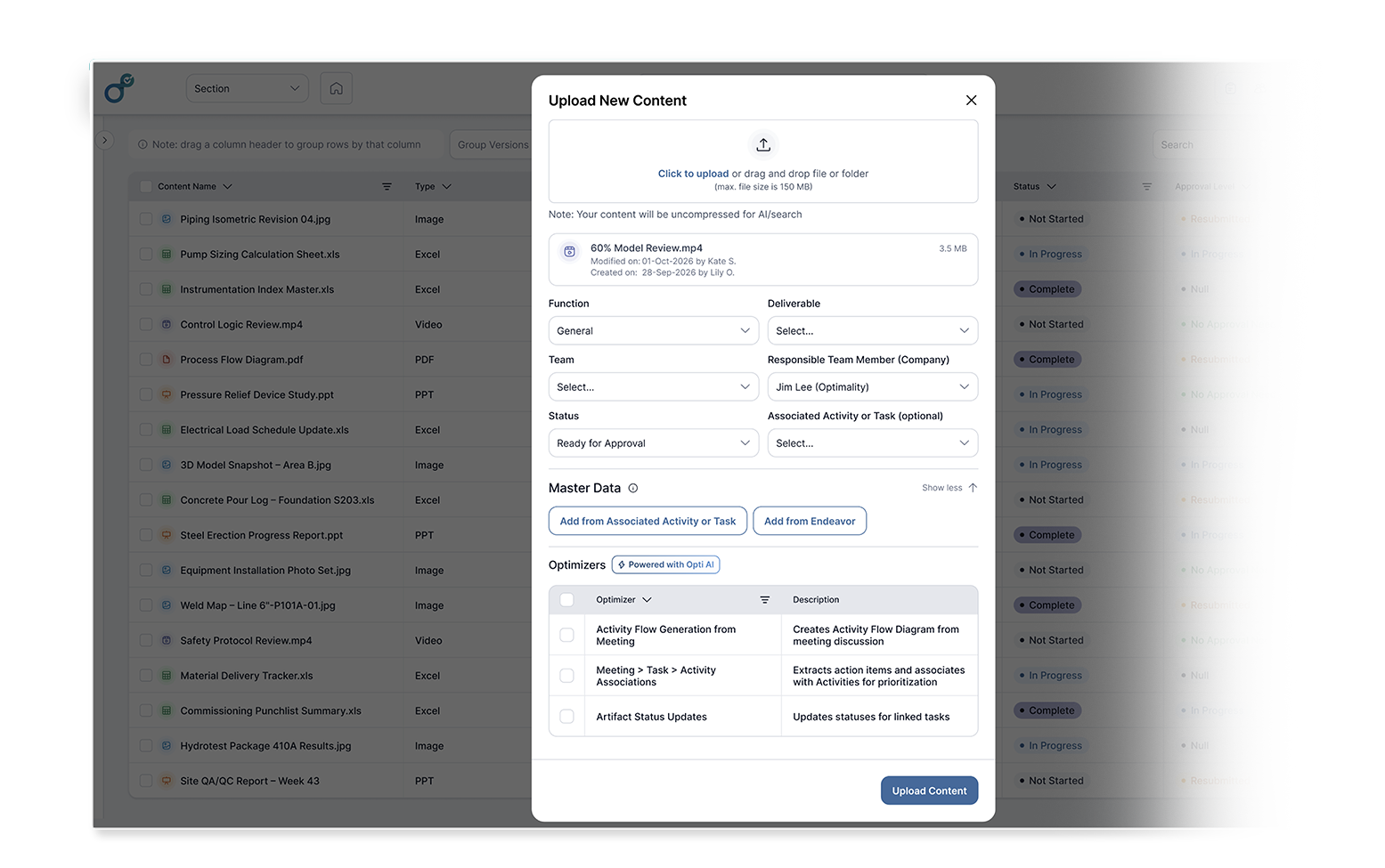Click the Approval Level column header
This screenshot has height=868, width=1385.
coord(1205,187)
